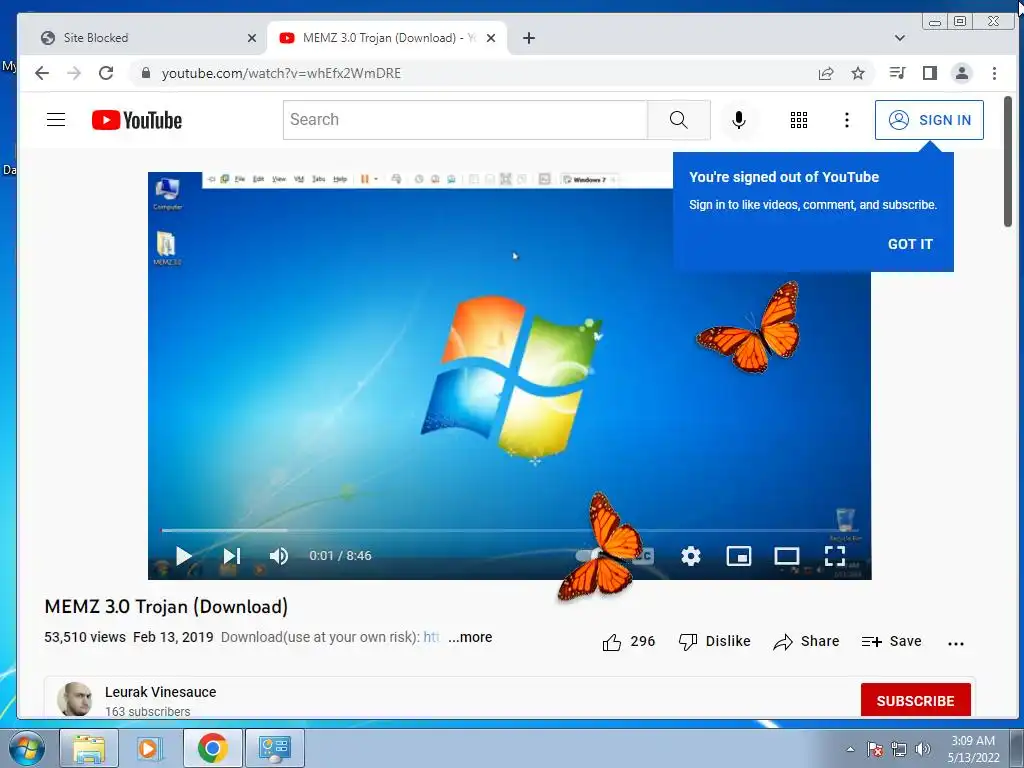Open the download link in the description

tap(432, 637)
